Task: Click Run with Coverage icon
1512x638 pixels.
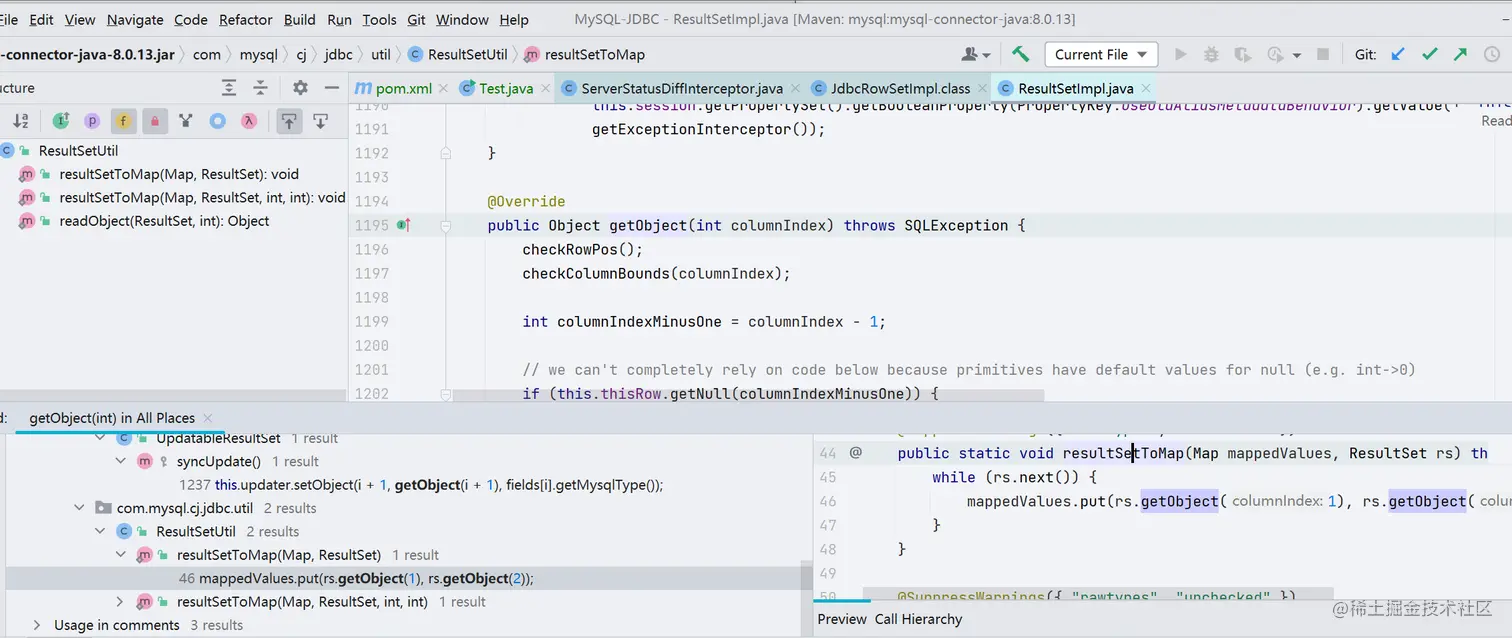Action: coord(1243,54)
